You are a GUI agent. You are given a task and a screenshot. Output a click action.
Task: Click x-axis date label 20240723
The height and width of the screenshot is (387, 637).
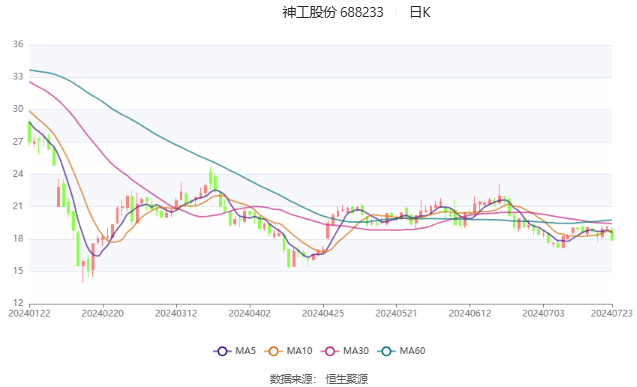pos(612,313)
